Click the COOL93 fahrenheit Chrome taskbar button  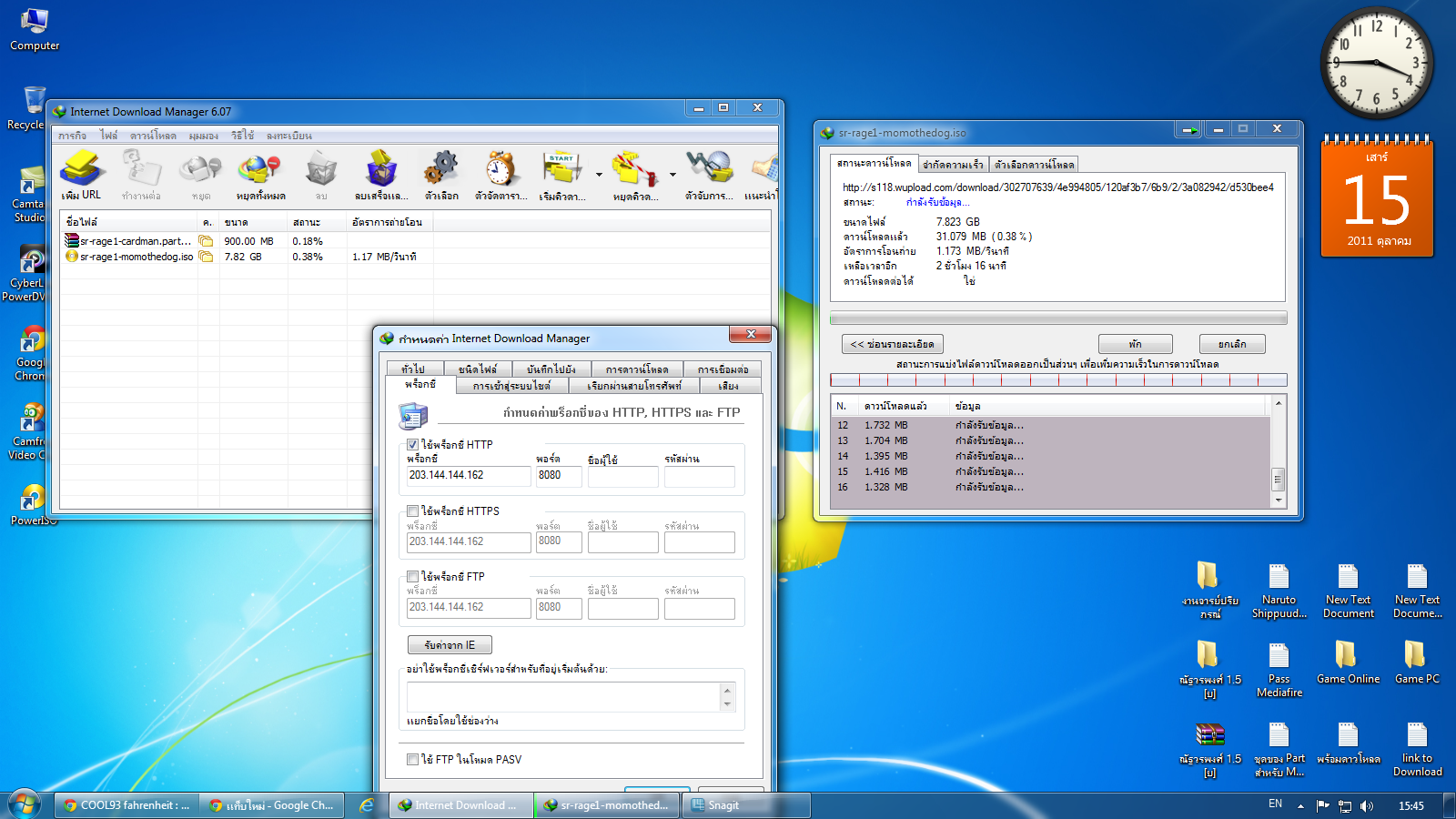126,805
